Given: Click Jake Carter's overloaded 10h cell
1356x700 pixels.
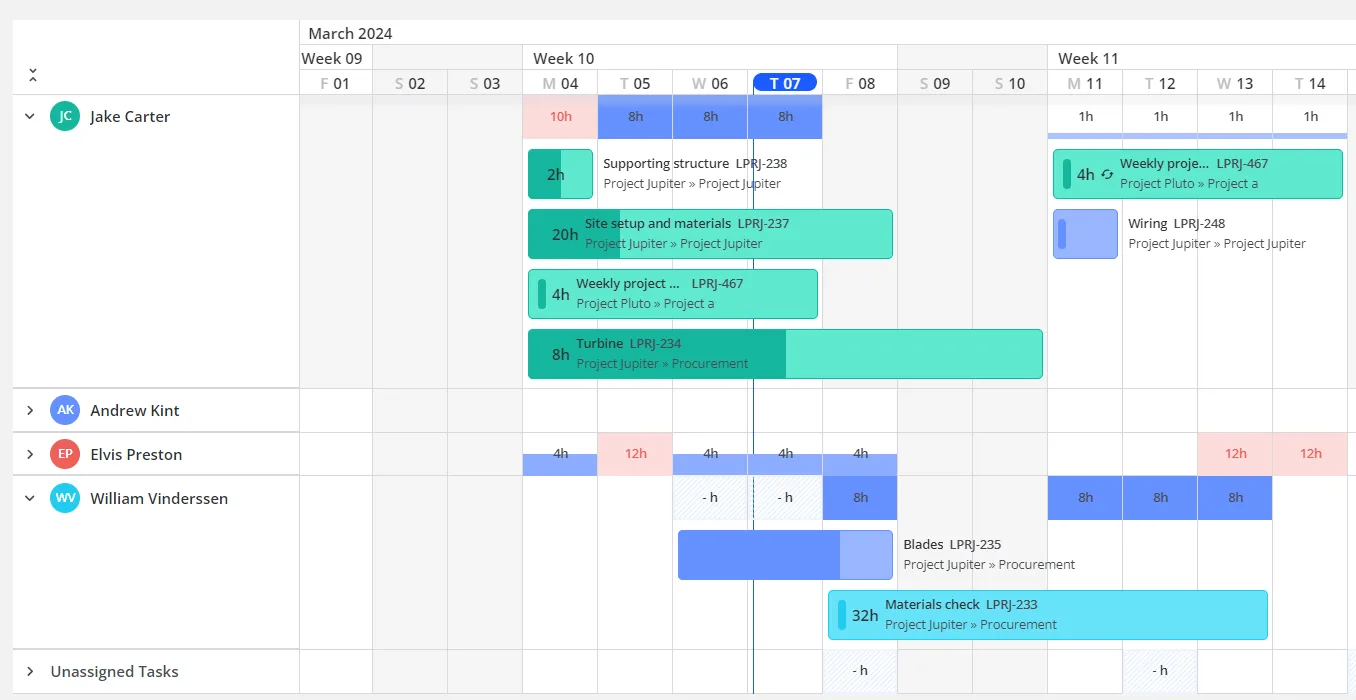Looking at the screenshot, I should [560, 117].
